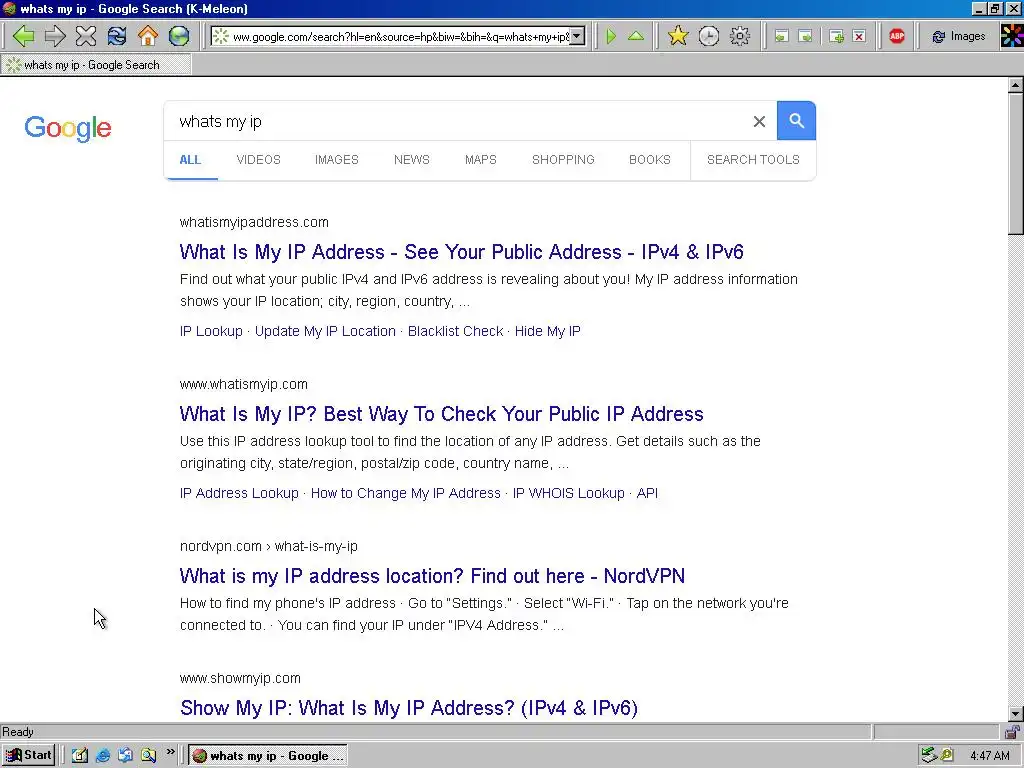
Task: Open the Start menu
Action: 29,755
